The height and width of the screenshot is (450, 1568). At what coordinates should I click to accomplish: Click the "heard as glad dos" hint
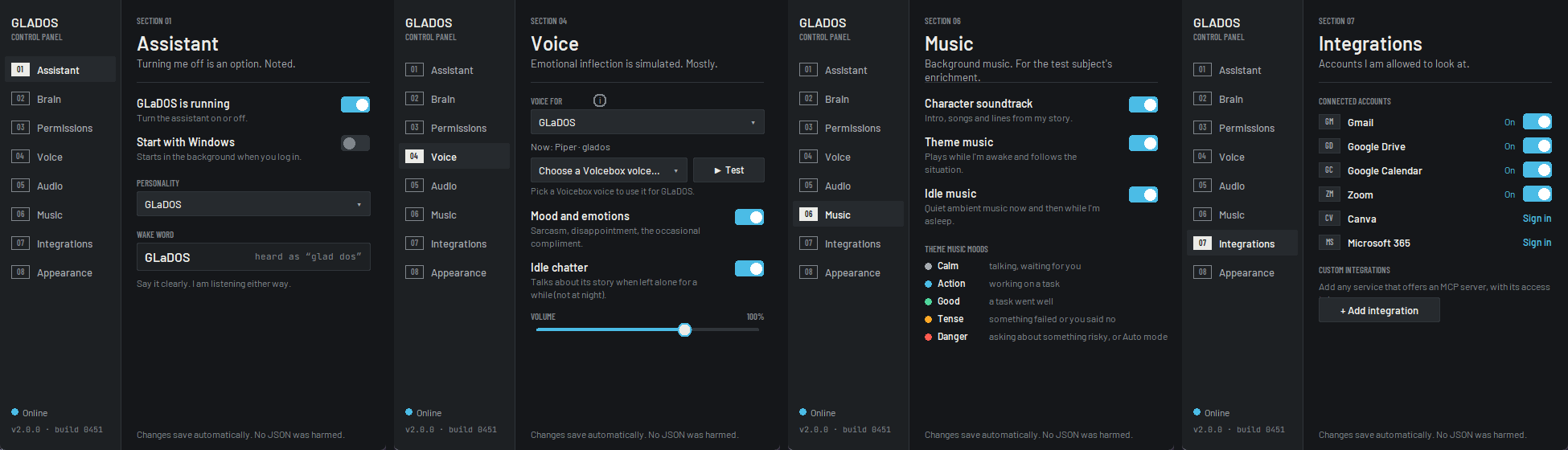click(308, 257)
